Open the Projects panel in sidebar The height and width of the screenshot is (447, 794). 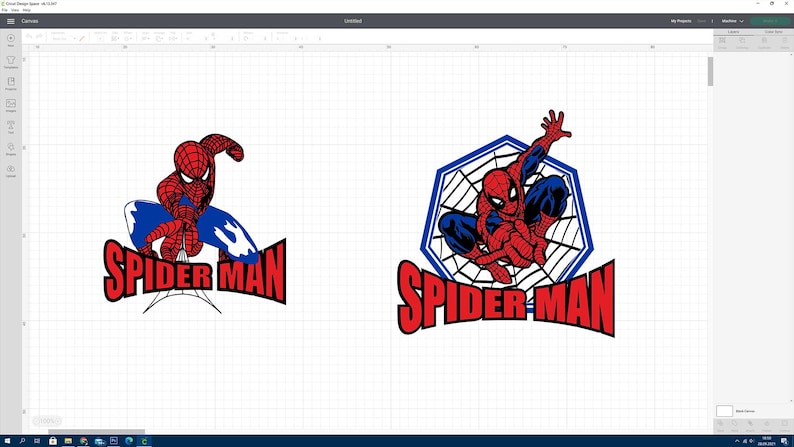pos(11,84)
